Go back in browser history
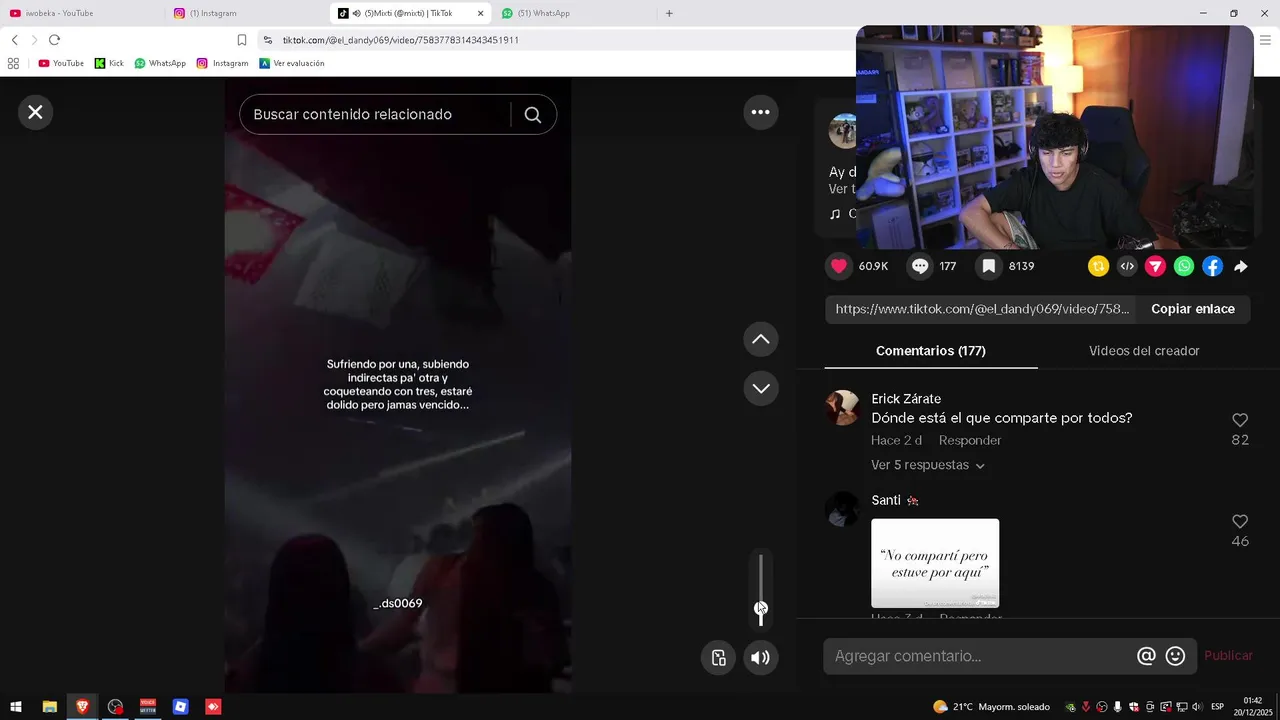 tap(14, 40)
